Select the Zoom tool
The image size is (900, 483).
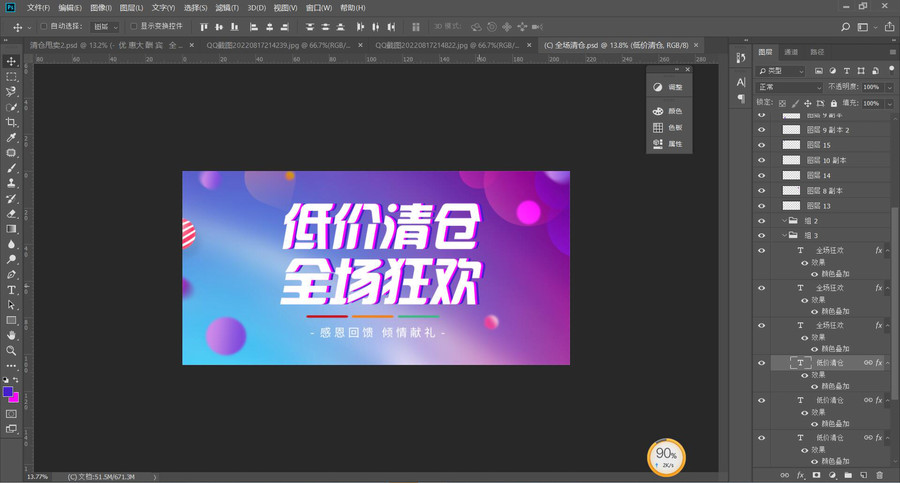coord(11,350)
